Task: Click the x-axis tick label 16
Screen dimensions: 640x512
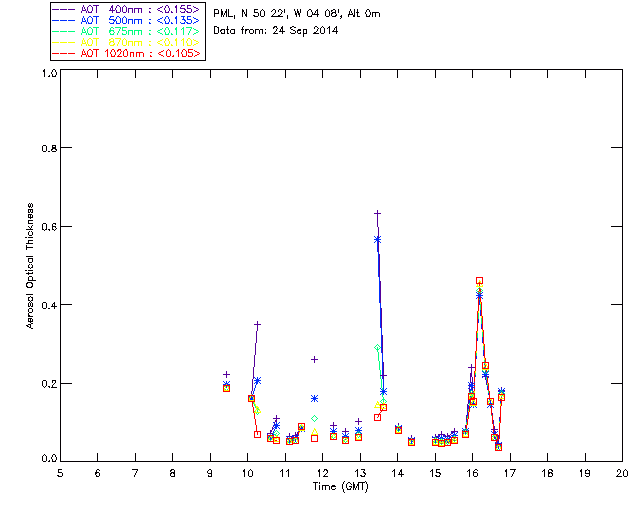Action: [x=472, y=473]
